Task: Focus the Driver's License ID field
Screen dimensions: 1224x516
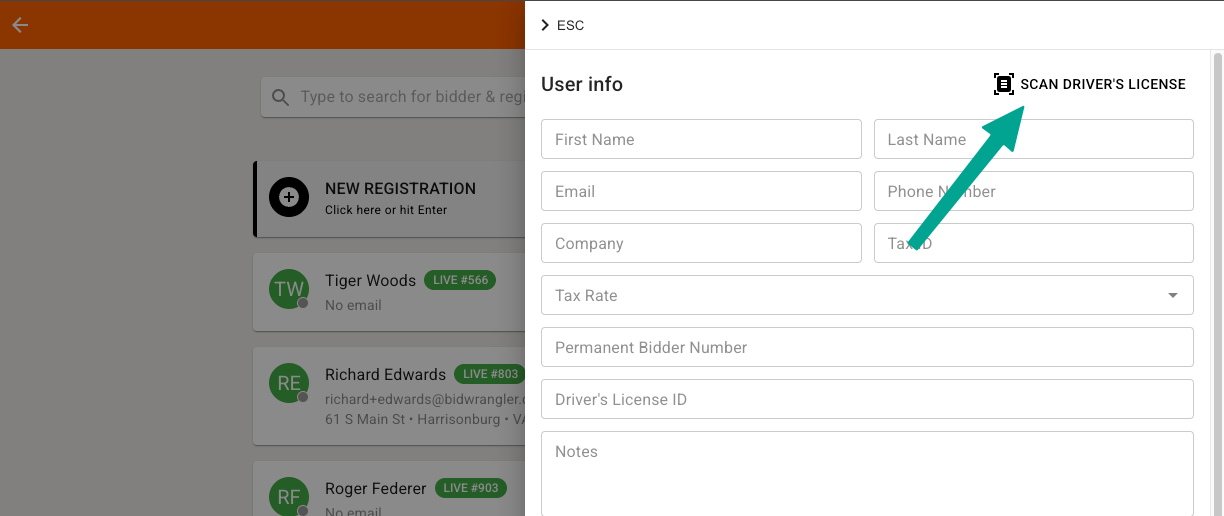Action: [x=867, y=399]
